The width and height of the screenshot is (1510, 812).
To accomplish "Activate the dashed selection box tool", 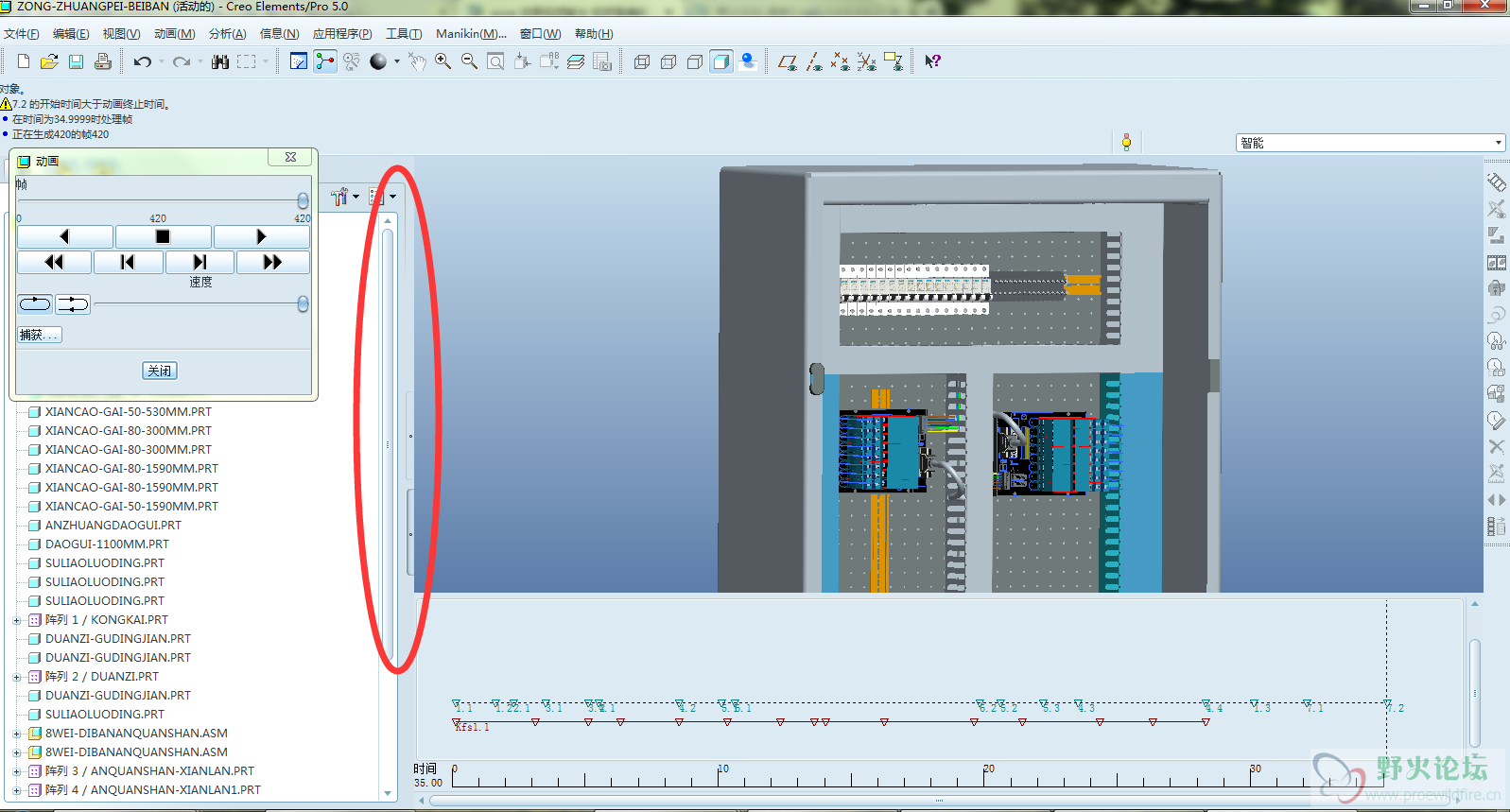I will click(247, 61).
